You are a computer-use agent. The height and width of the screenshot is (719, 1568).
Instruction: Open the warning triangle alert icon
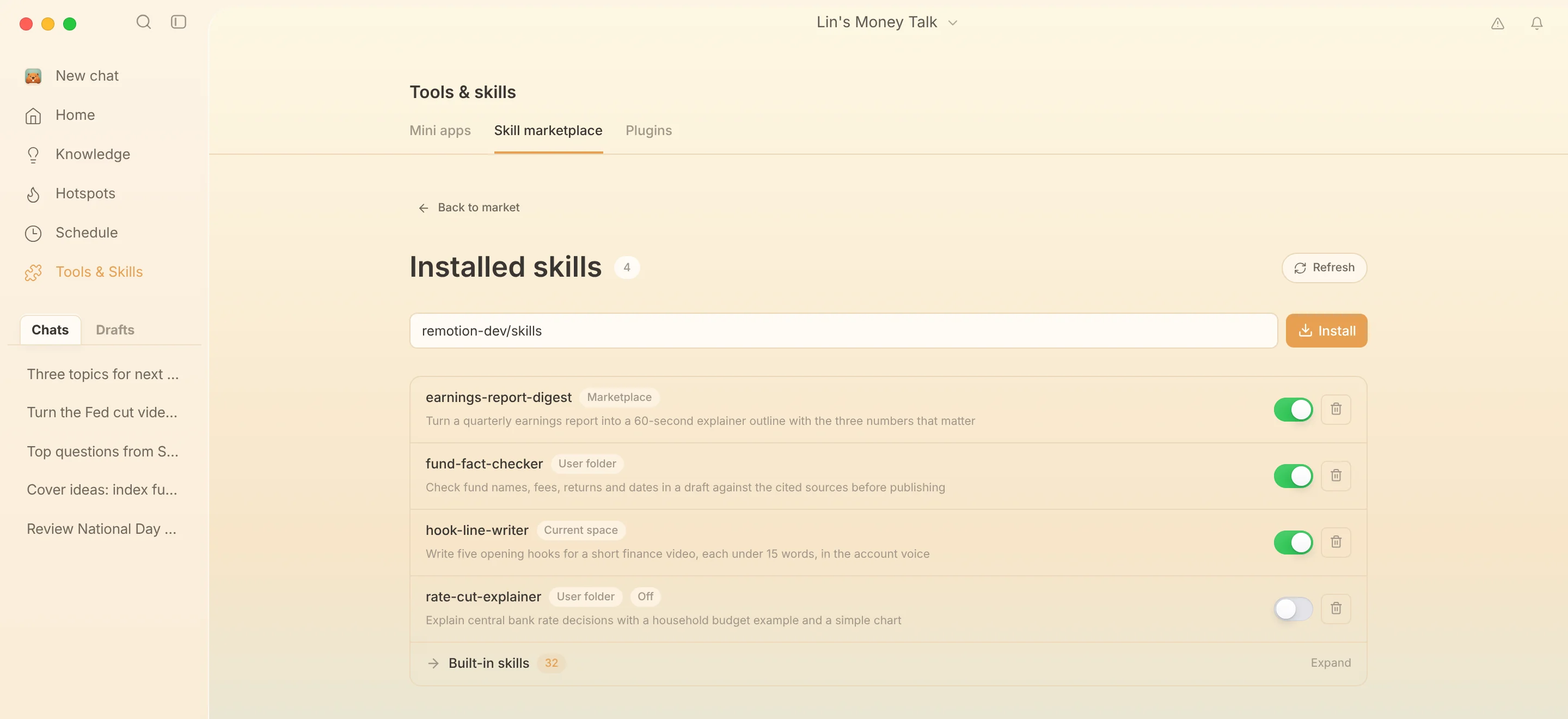pos(1497,23)
